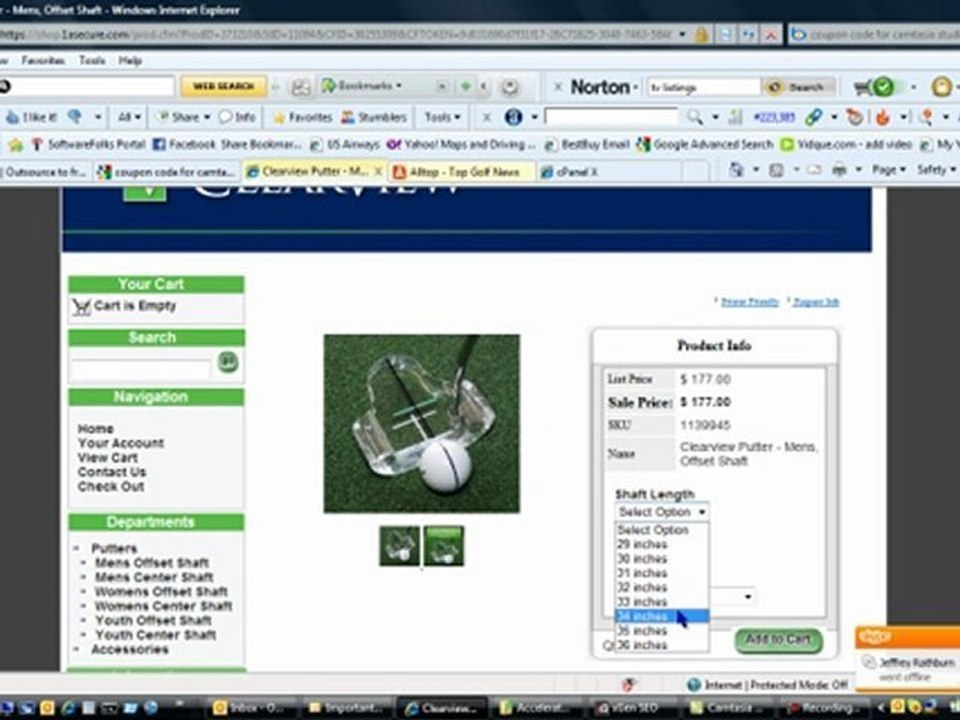The height and width of the screenshot is (720, 960).
Task: Switch to the Alltop - Top Golf News tab
Action: 462,172
